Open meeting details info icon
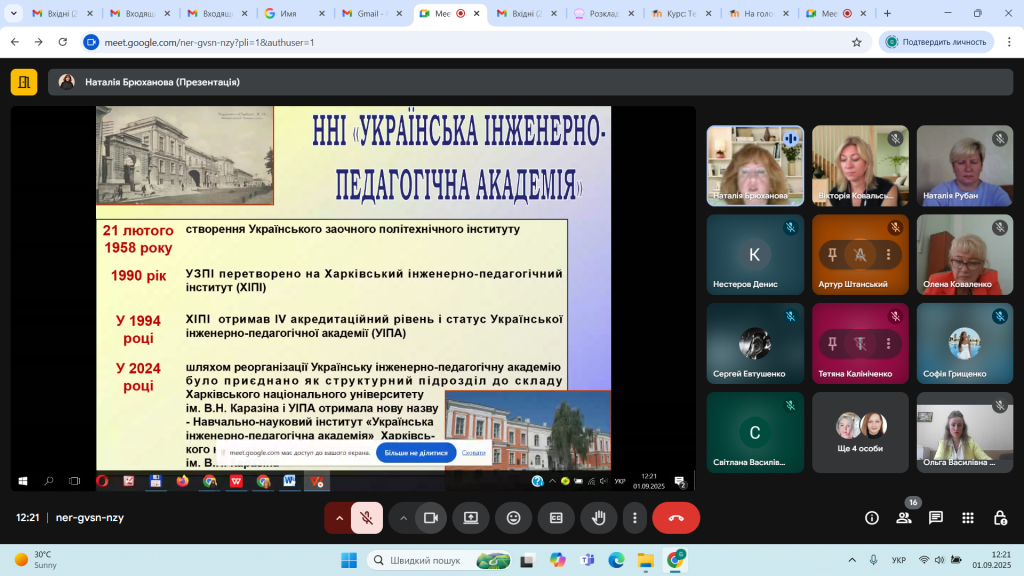The image size is (1024, 576). (x=872, y=518)
